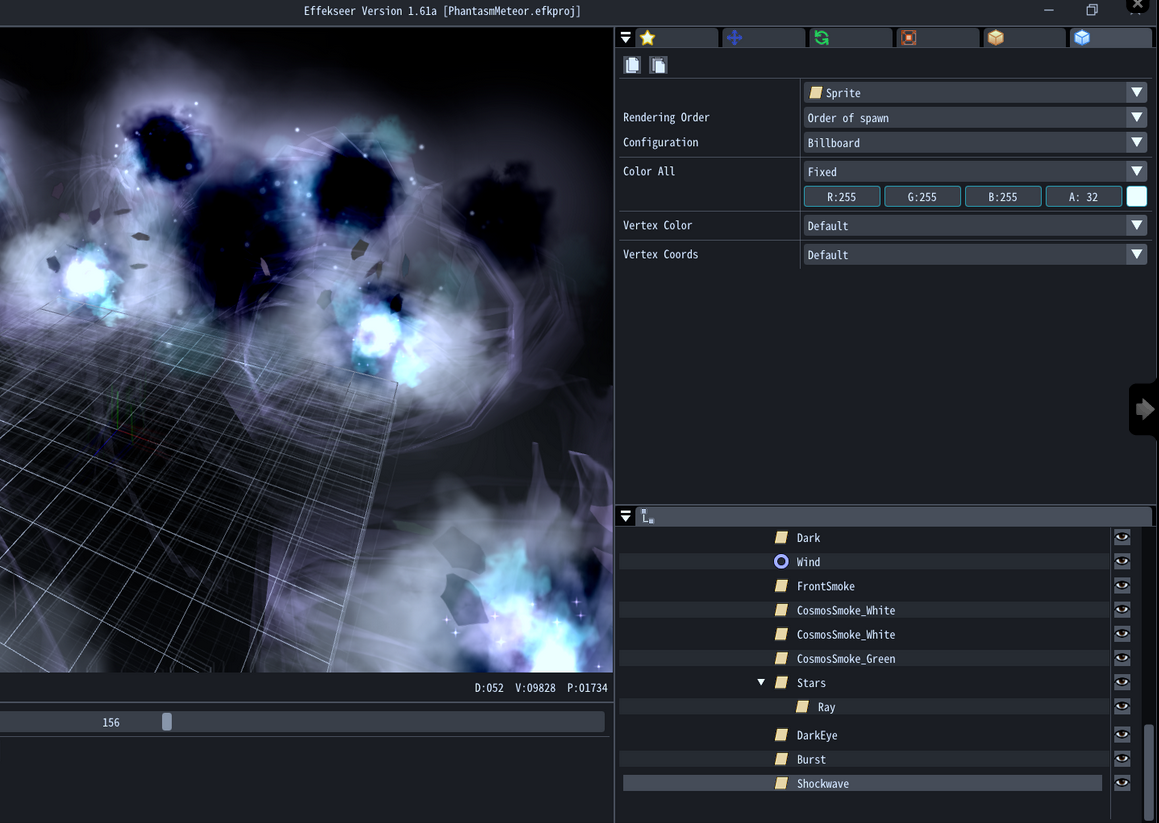Toggle visibility of the DarkEye node
The image size is (1159, 823).
(1122, 735)
